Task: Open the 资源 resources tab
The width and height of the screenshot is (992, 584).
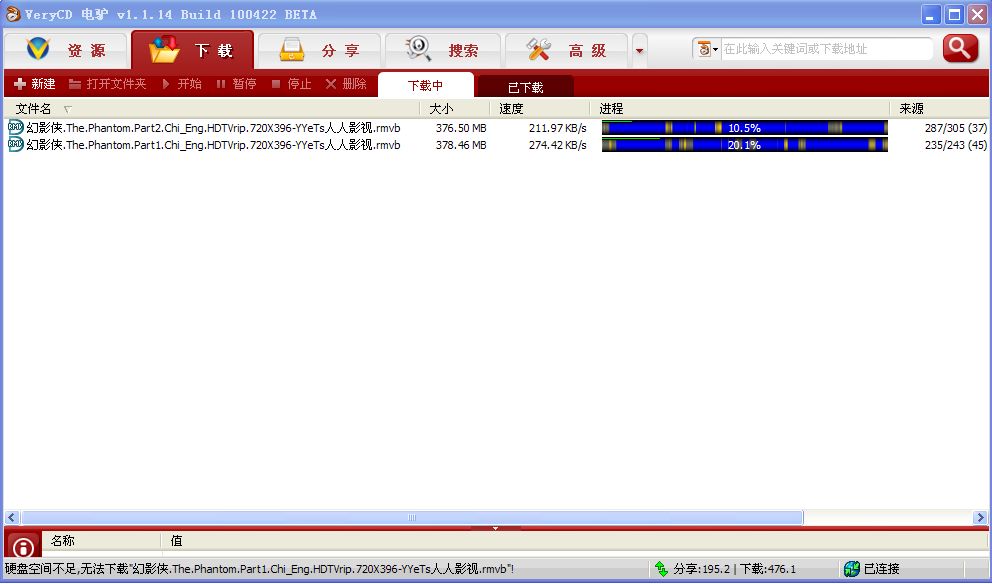Action: pos(65,49)
